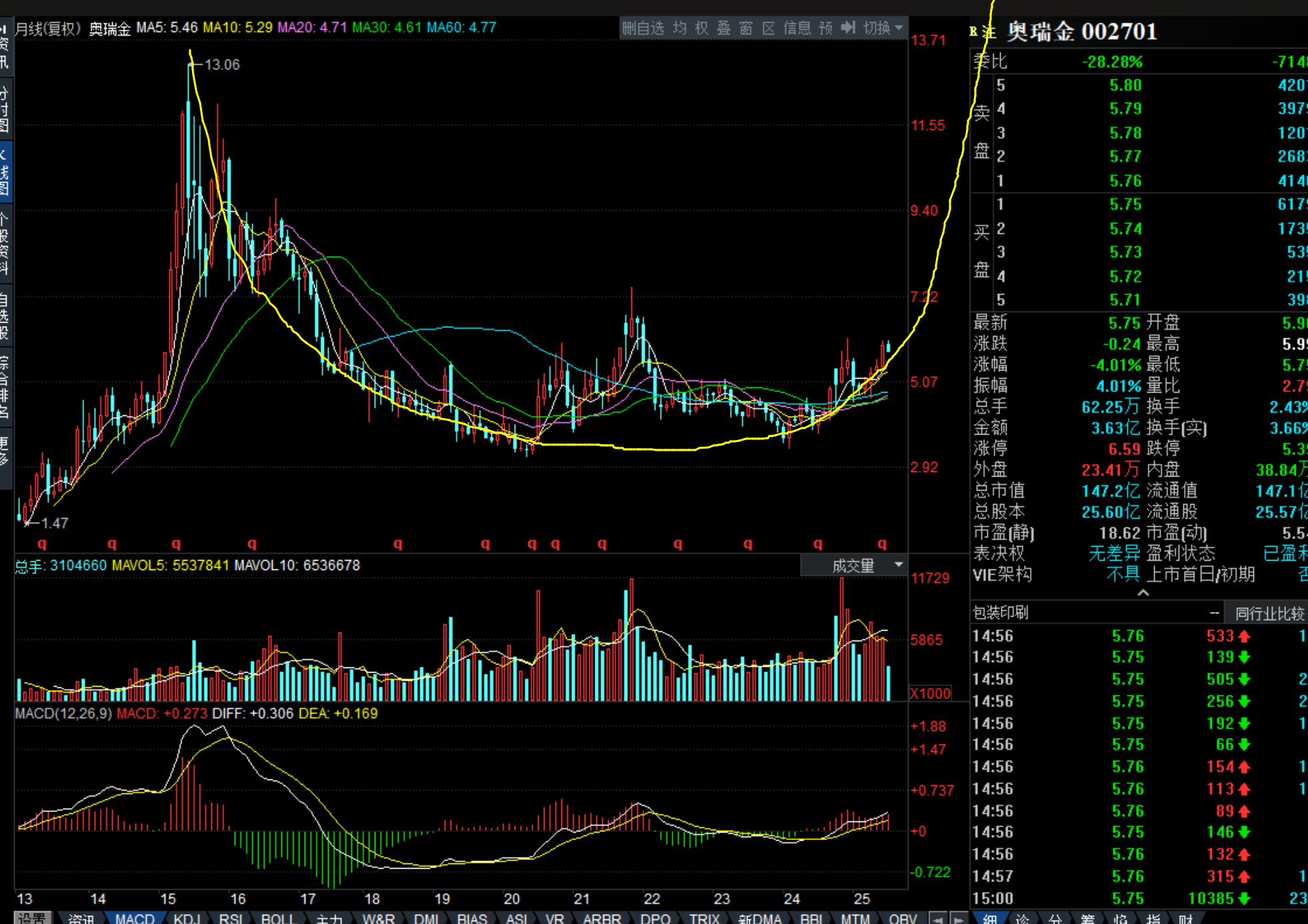Select the ASI indicator tab
The height and width of the screenshot is (924, 1308).
(517, 919)
